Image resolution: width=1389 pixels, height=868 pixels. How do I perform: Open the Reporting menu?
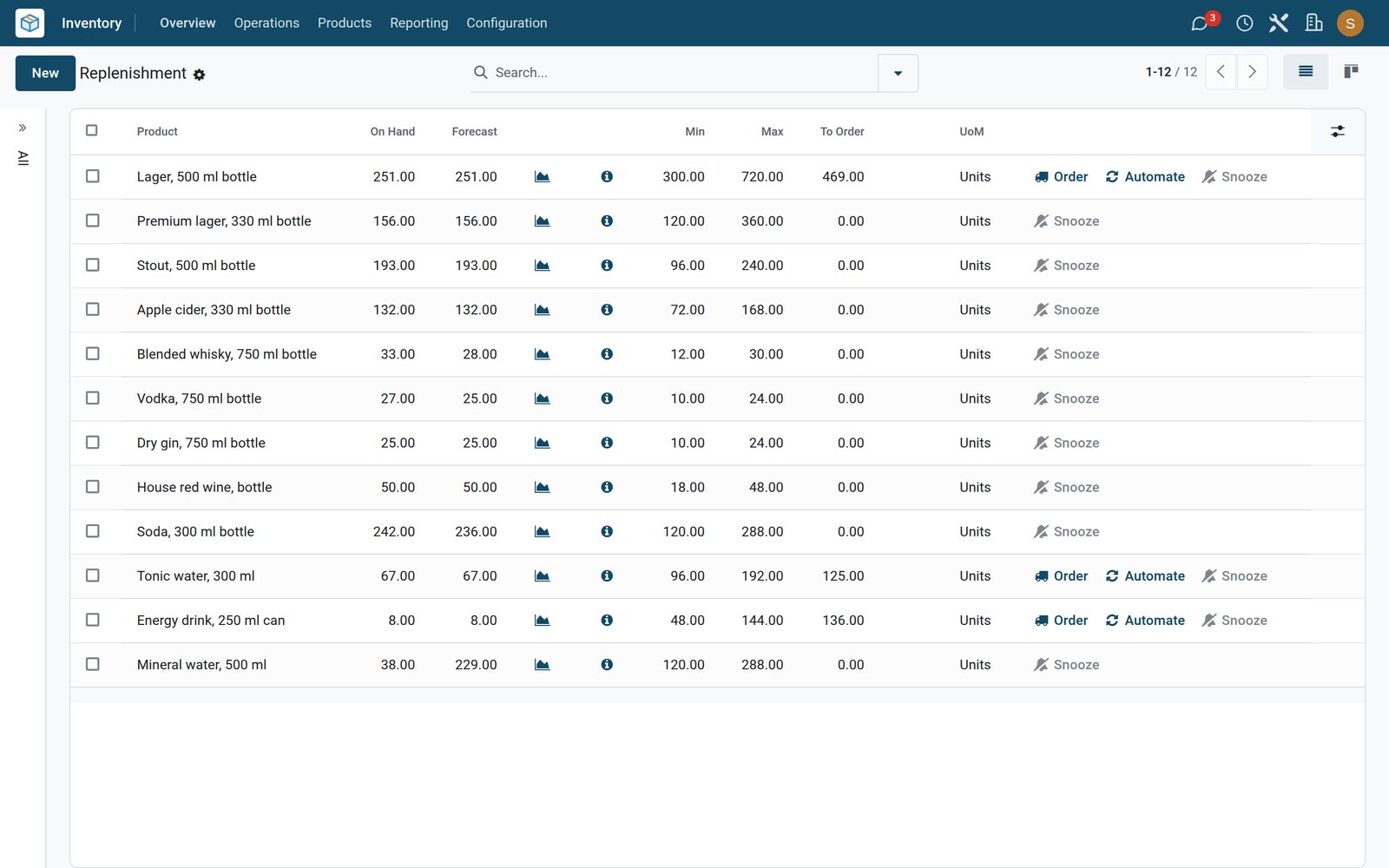coord(419,23)
